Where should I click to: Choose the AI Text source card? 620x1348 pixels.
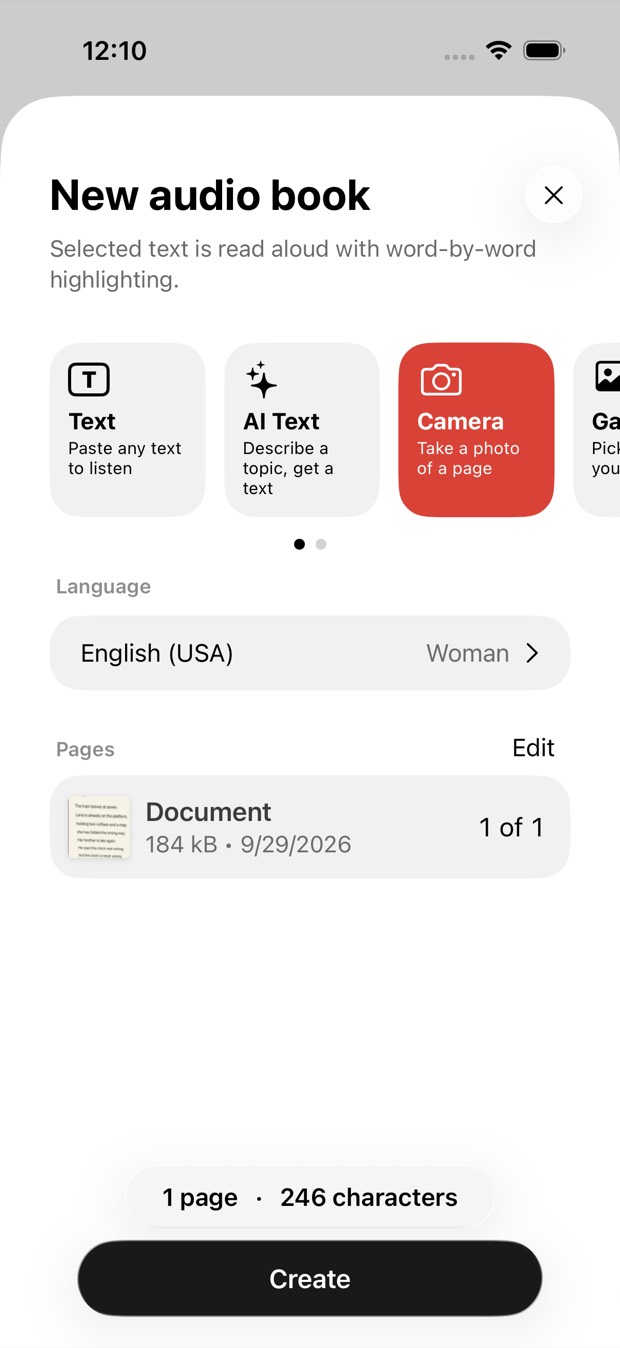[302, 430]
